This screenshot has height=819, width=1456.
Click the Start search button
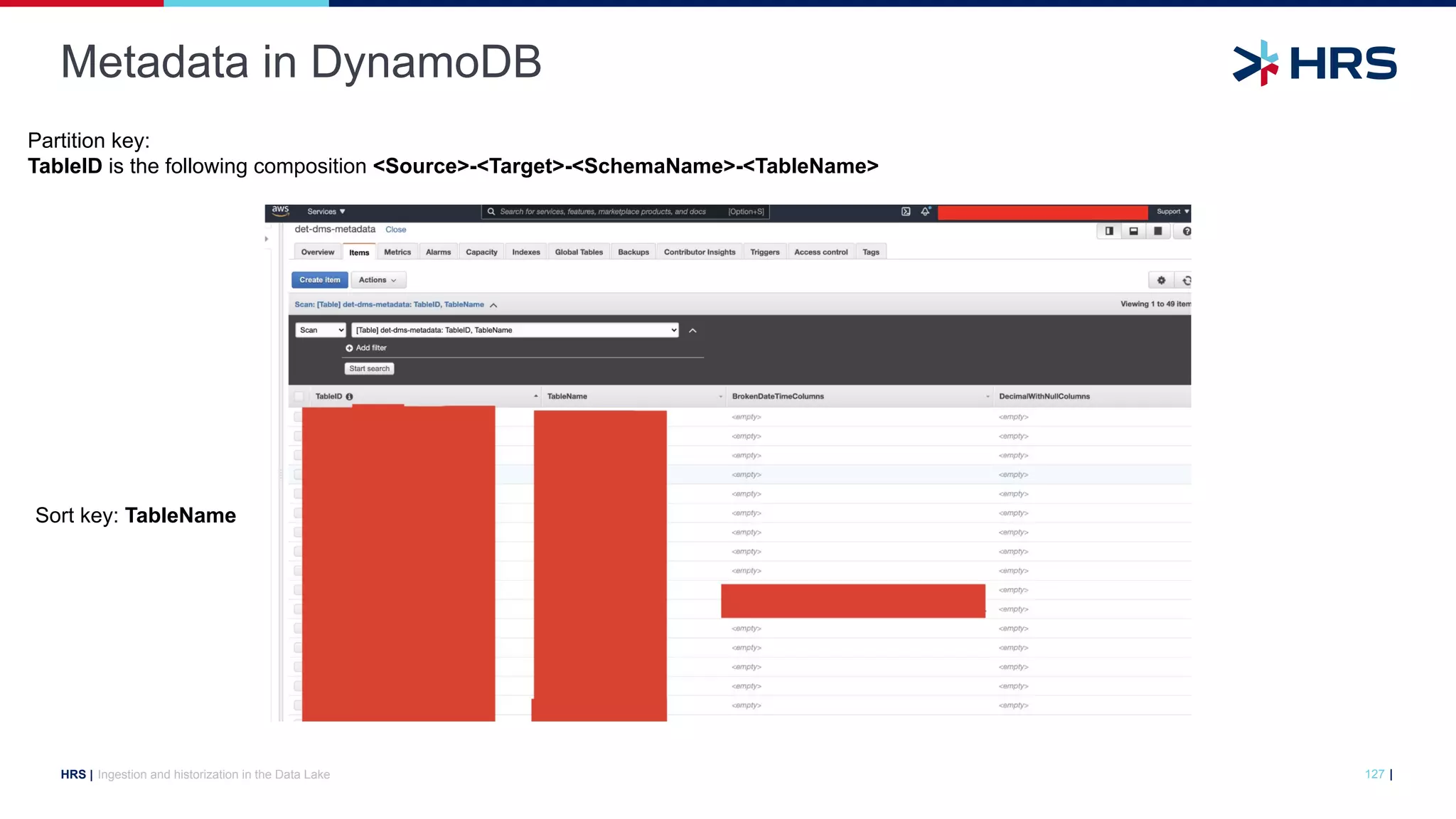click(x=370, y=369)
